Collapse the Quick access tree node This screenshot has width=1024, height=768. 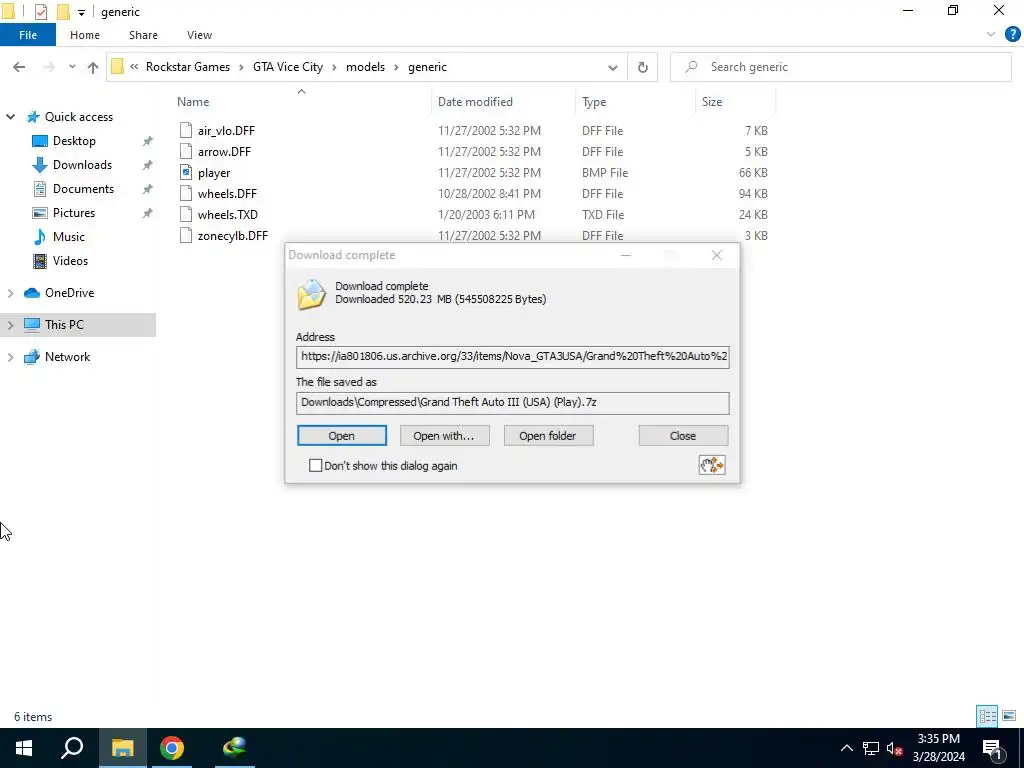point(10,117)
